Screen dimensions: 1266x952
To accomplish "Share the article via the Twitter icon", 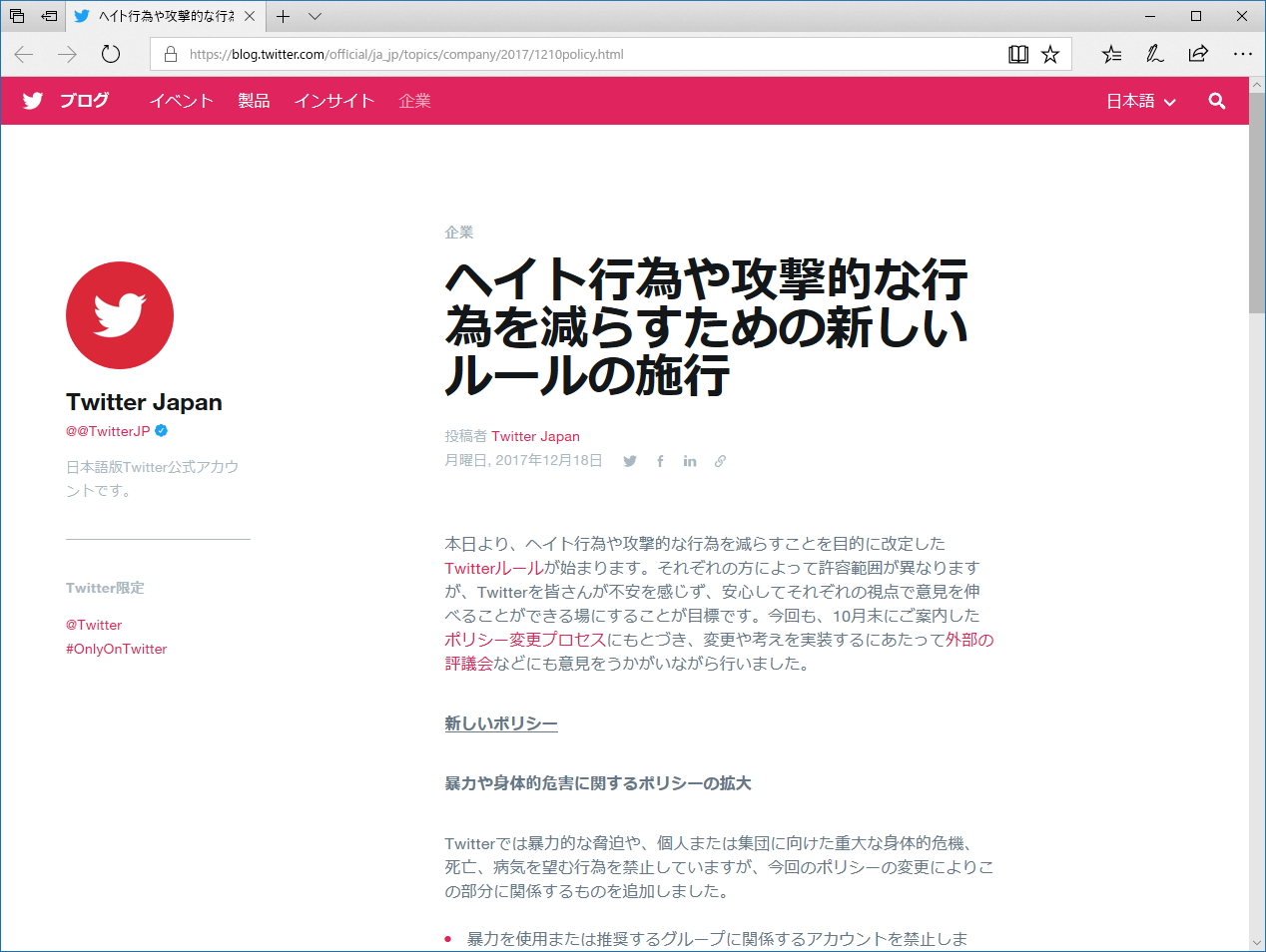I will [630, 460].
